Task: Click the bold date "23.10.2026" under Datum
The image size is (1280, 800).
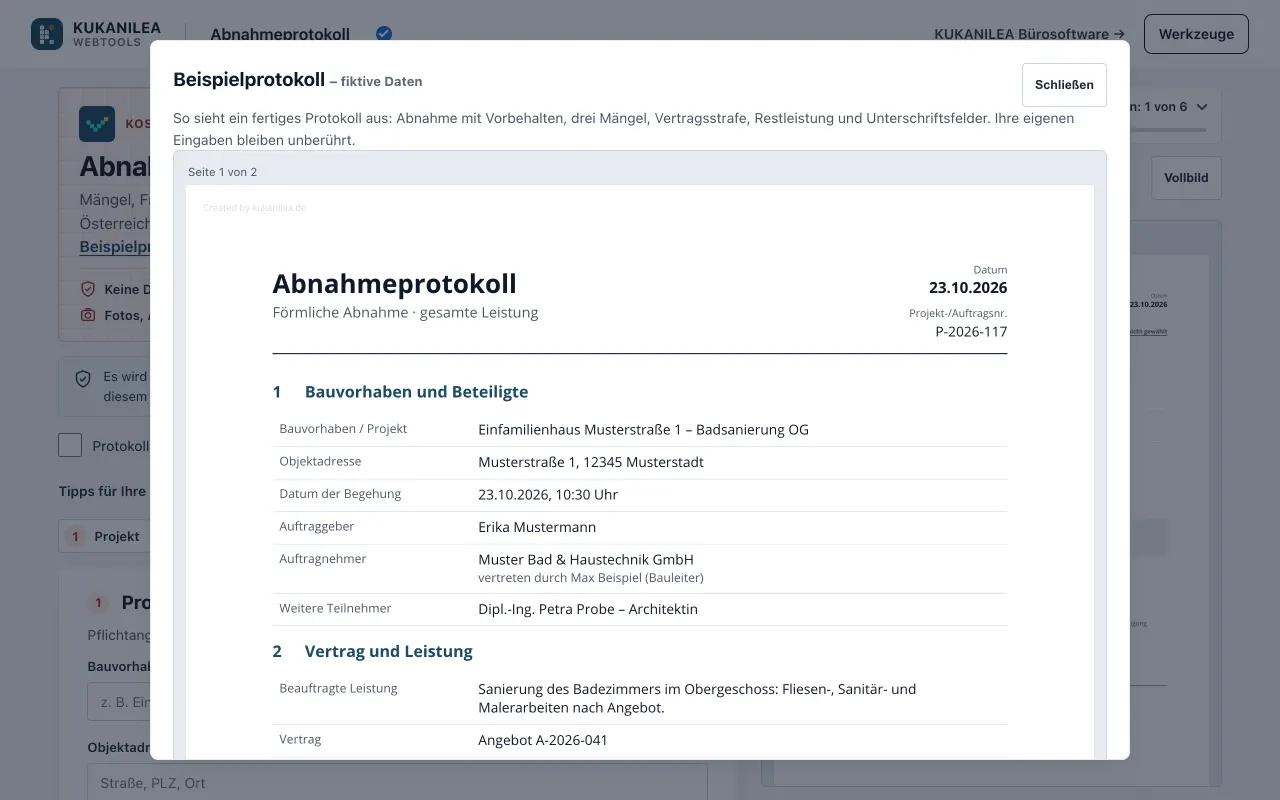Action: click(x=968, y=288)
